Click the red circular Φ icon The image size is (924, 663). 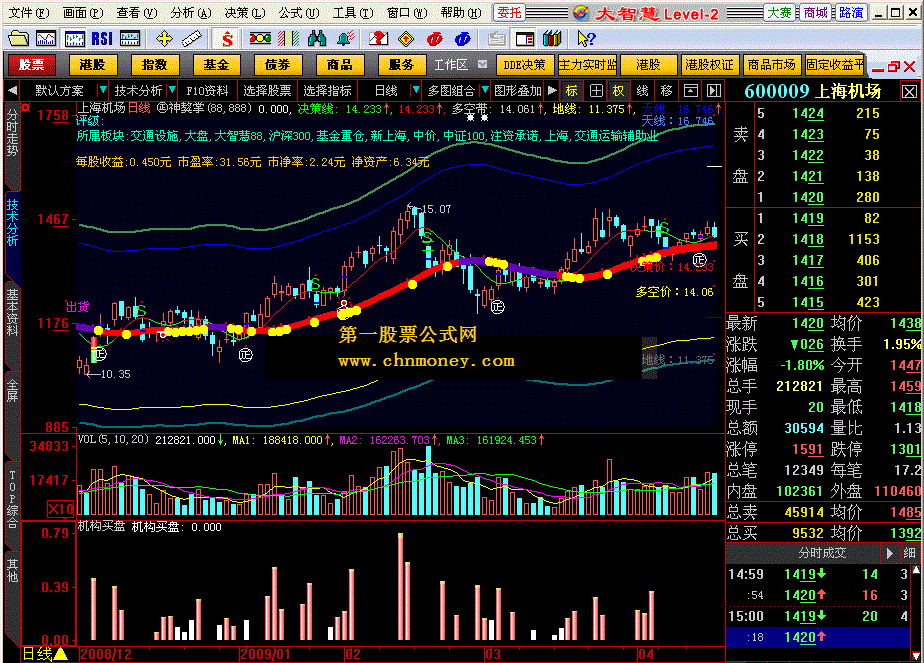(434, 39)
